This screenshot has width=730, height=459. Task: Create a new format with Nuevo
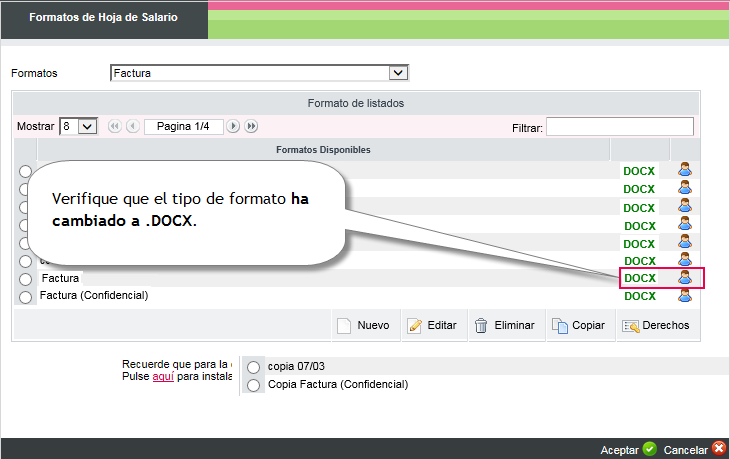pos(366,325)
